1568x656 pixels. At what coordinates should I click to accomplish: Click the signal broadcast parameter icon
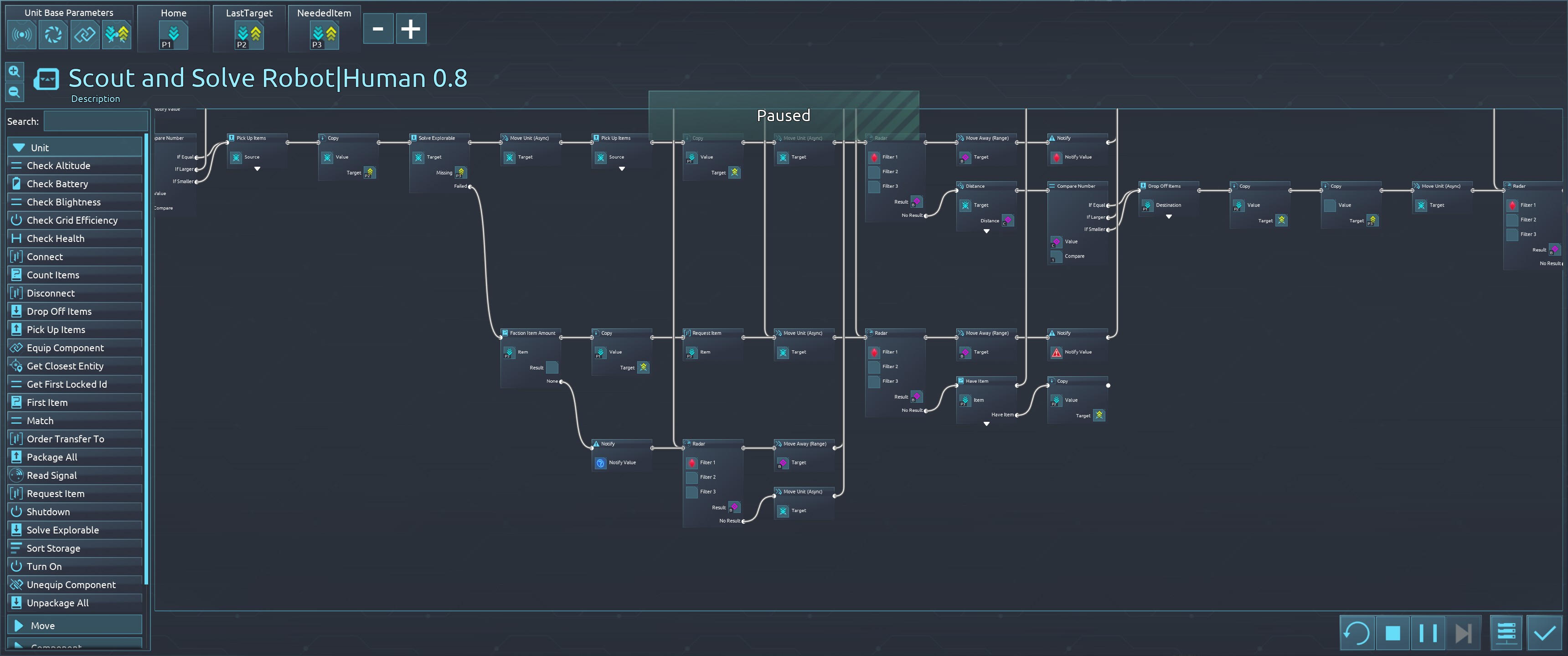tap(22, 35)
